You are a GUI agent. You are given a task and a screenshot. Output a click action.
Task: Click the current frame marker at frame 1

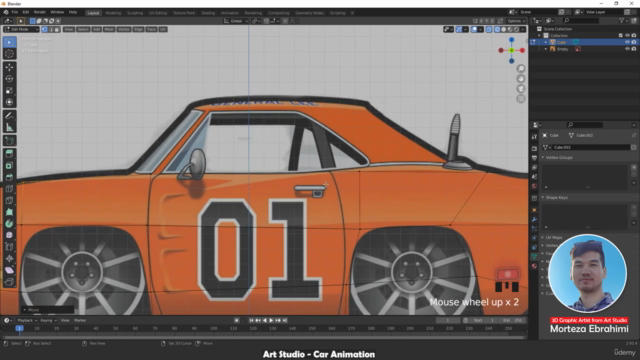(x=19, y=328)
